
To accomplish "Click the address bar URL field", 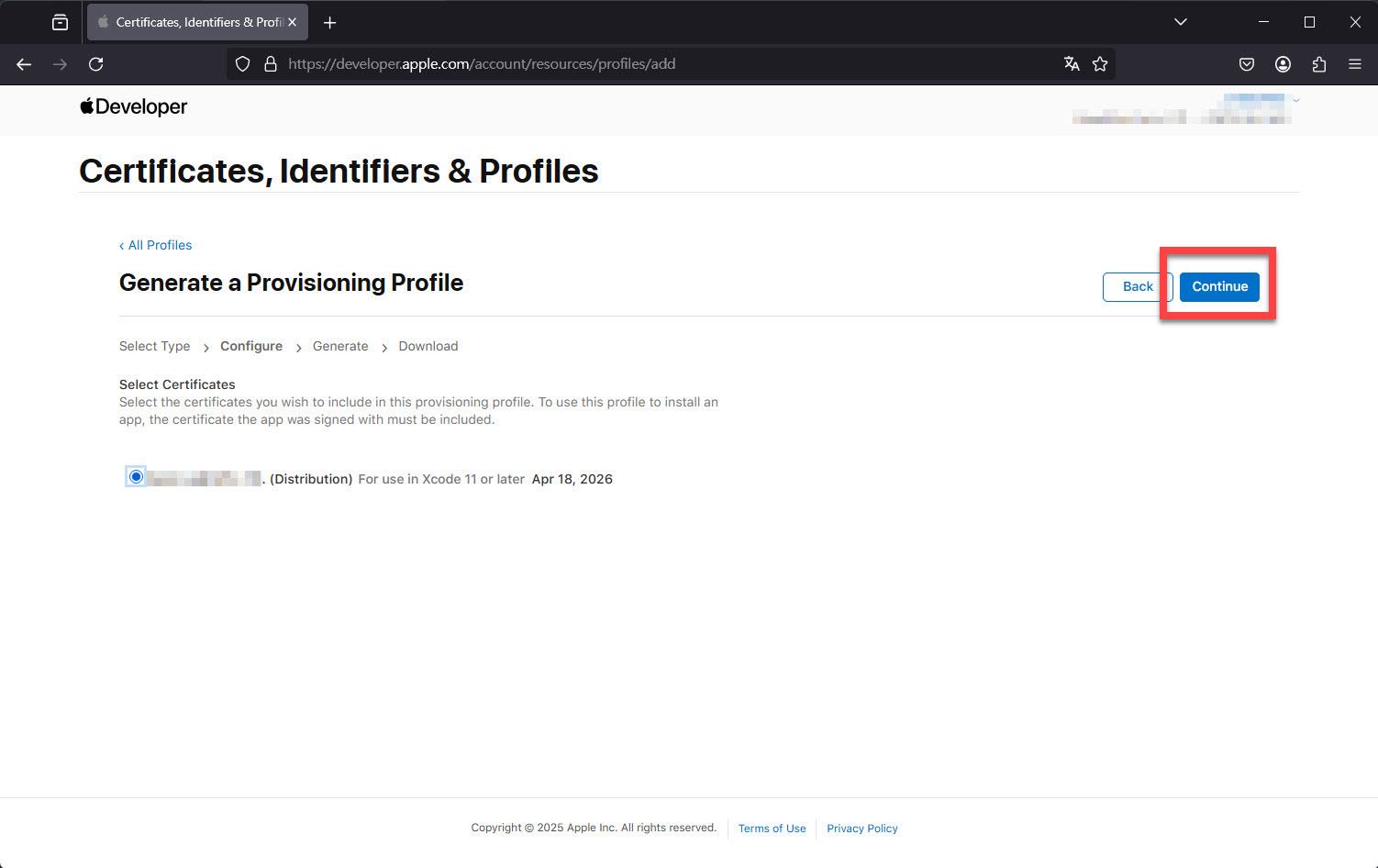I will tap(670, 64).
